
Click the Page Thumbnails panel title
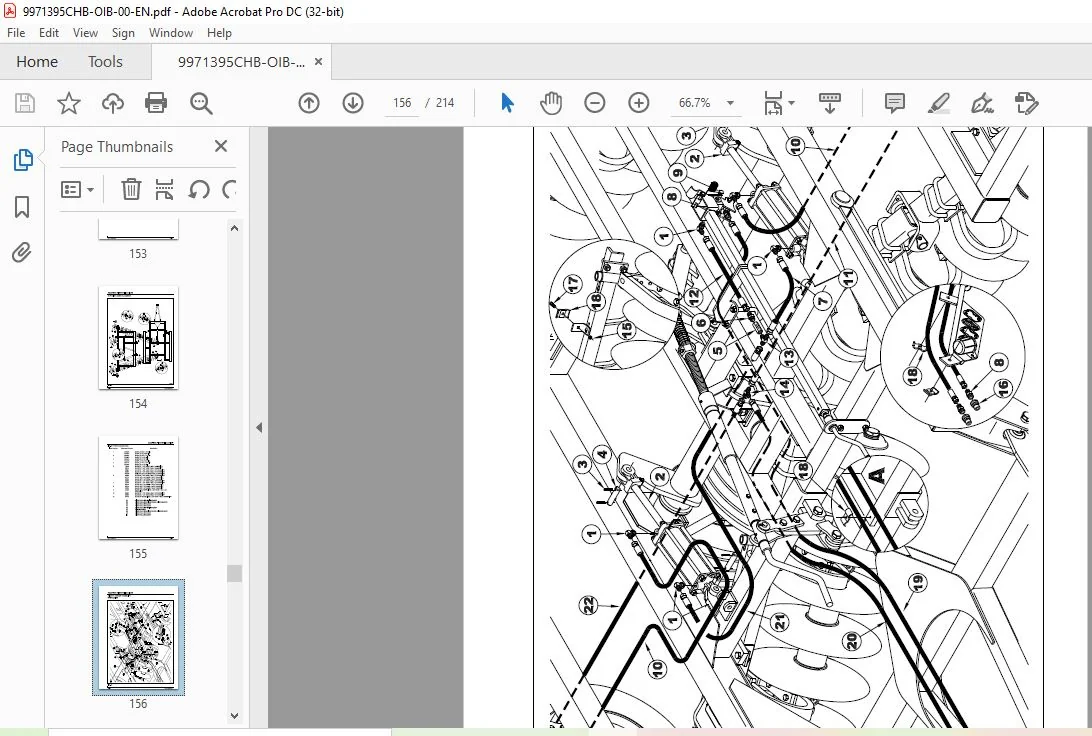point(117,147)
